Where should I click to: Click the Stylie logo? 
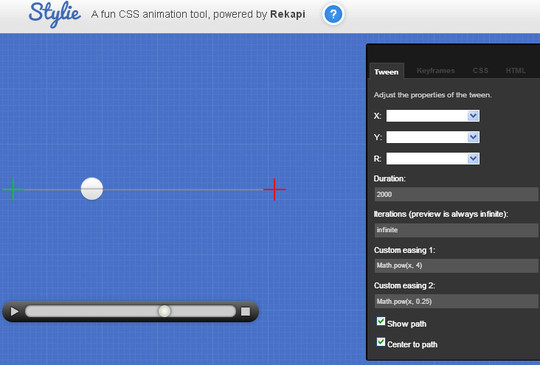(x=55, y=14)
